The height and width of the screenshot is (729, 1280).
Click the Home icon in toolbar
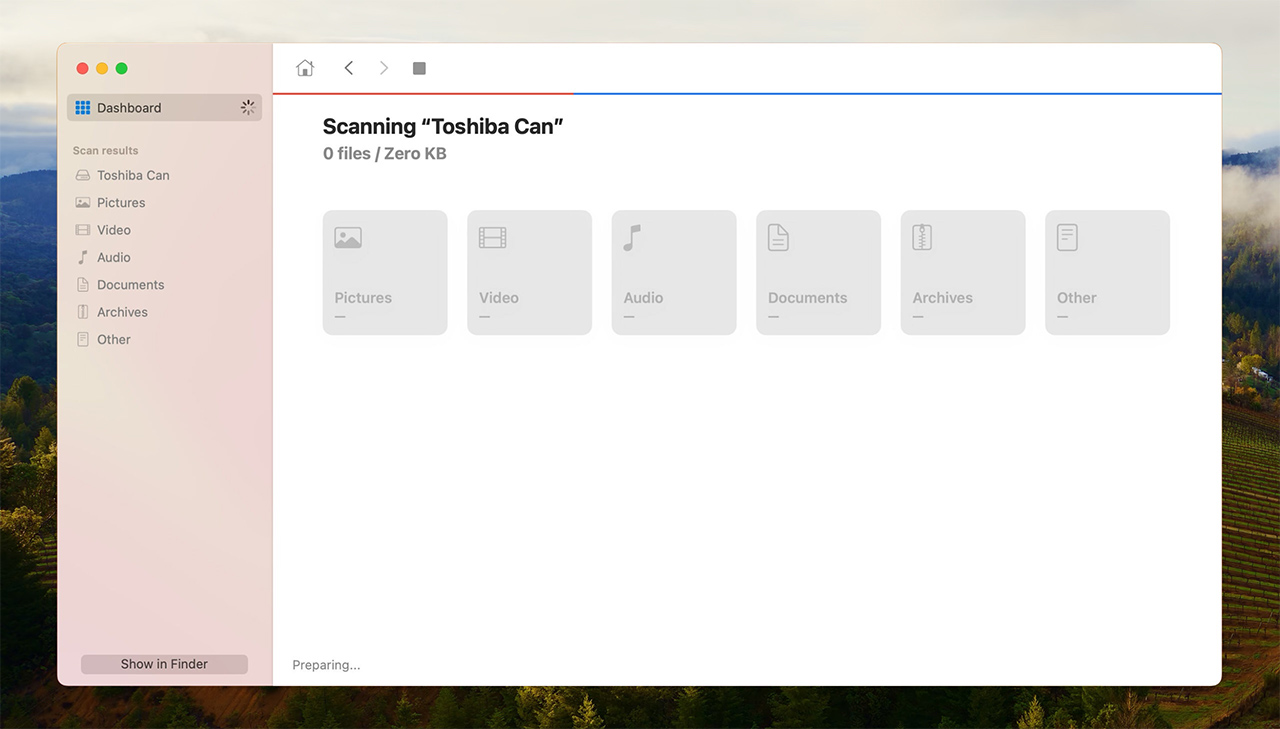pyautogui.click(x=305, y=68)
